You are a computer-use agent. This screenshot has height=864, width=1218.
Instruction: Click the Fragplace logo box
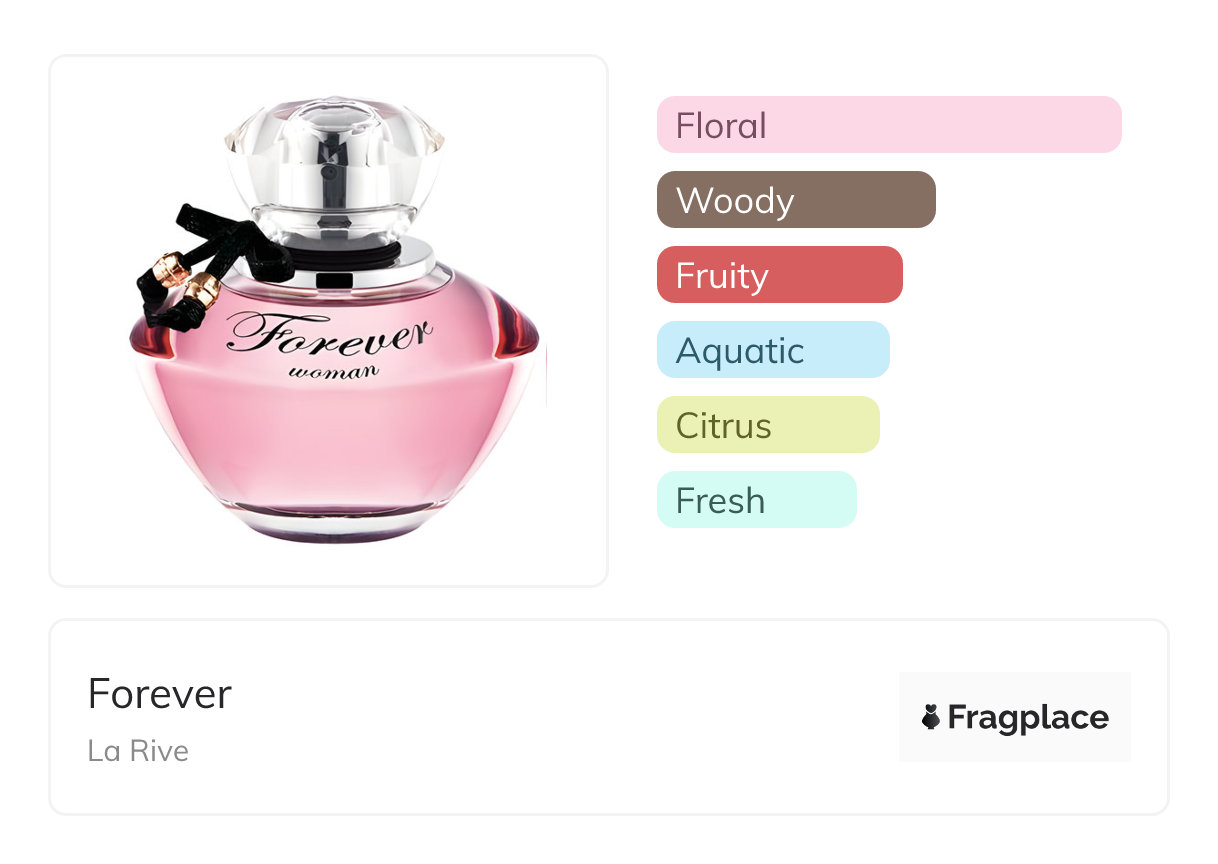point(1015,717)
